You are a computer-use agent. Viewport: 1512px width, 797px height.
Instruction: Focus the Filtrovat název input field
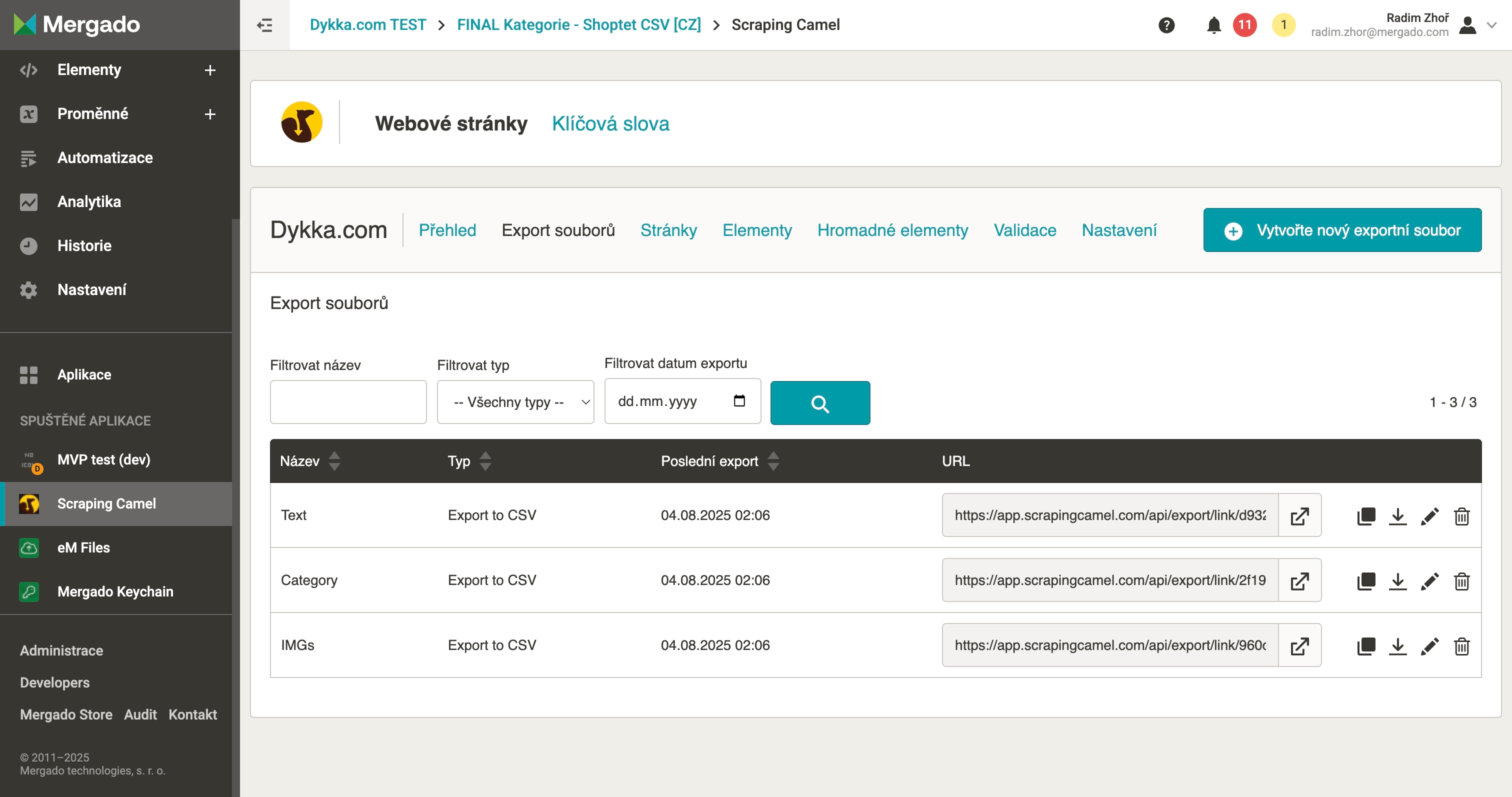347,402
